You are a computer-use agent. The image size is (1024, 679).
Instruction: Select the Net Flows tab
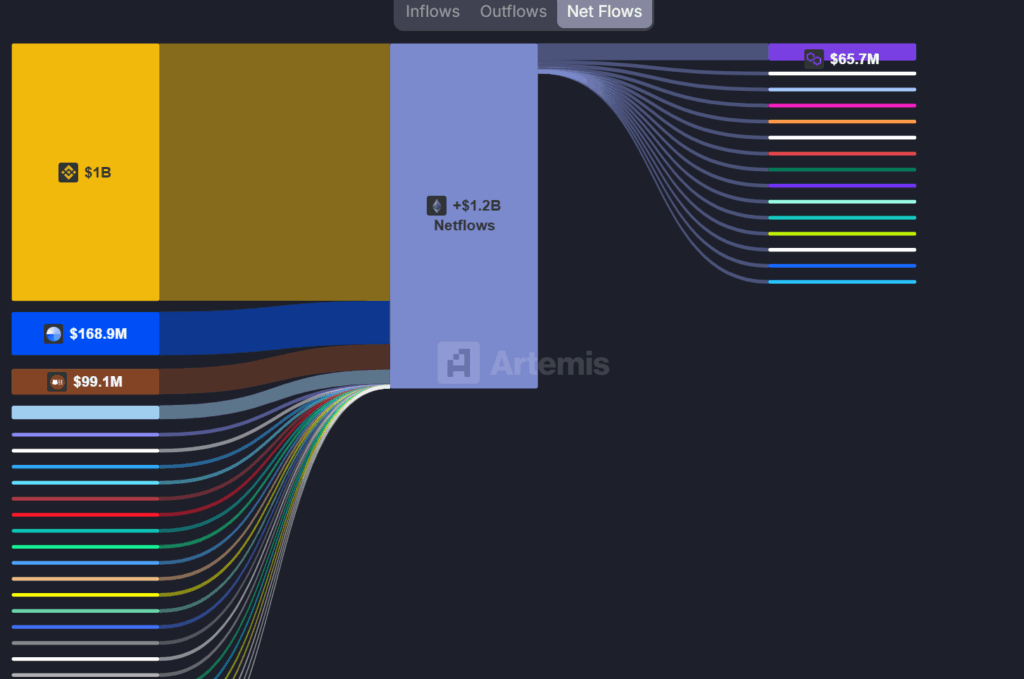click(604, 12)
